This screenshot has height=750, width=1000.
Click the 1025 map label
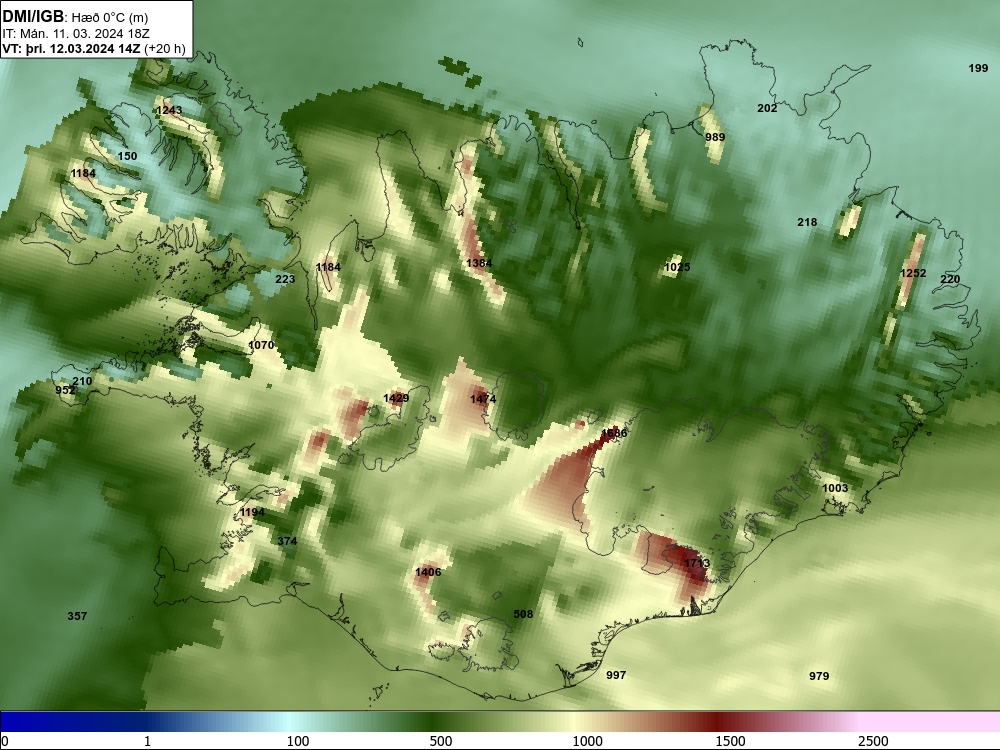click(x=677, y=267)
